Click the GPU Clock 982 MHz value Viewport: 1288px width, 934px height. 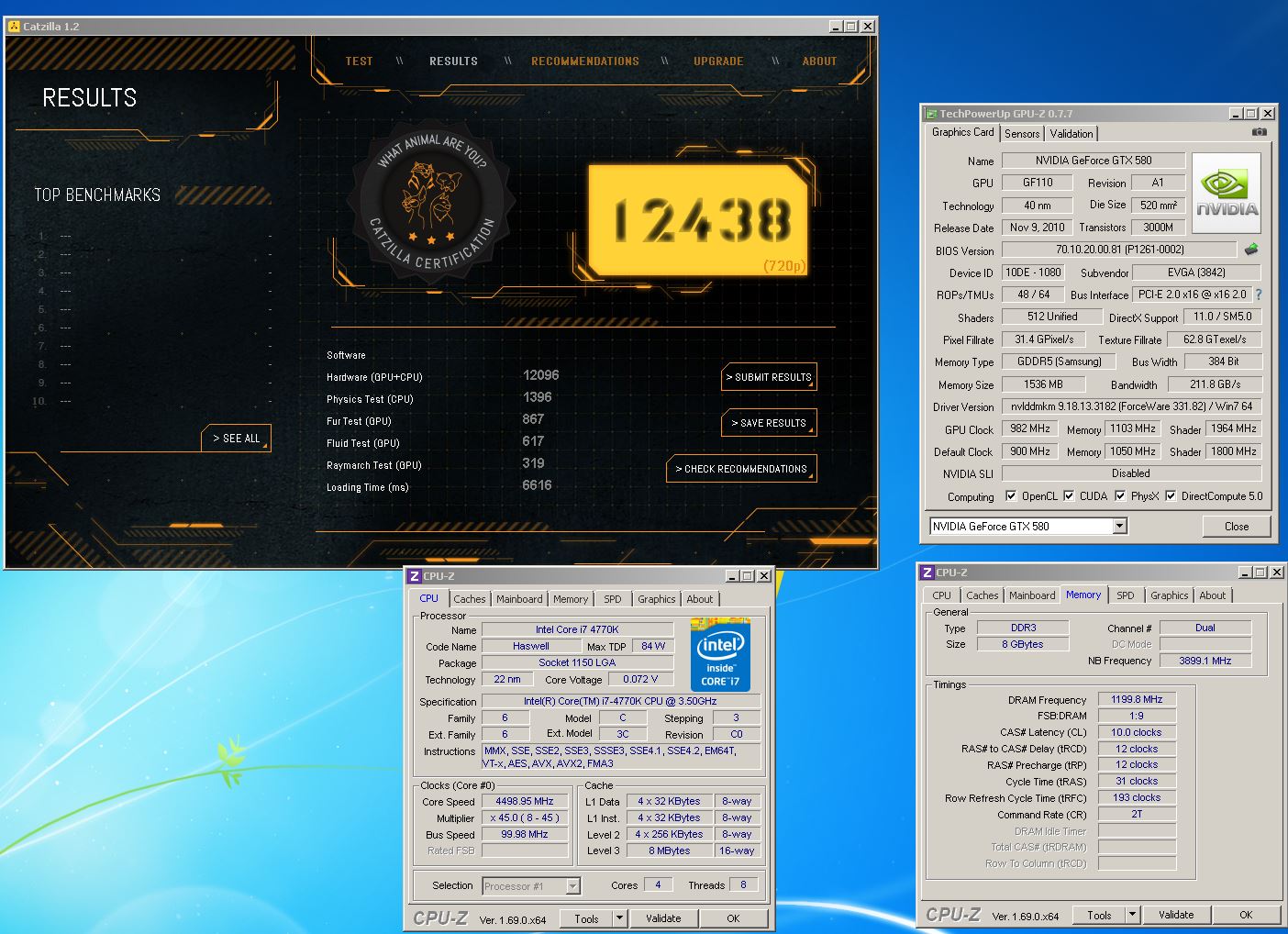pyautogui.click(x=1030, y=428)
